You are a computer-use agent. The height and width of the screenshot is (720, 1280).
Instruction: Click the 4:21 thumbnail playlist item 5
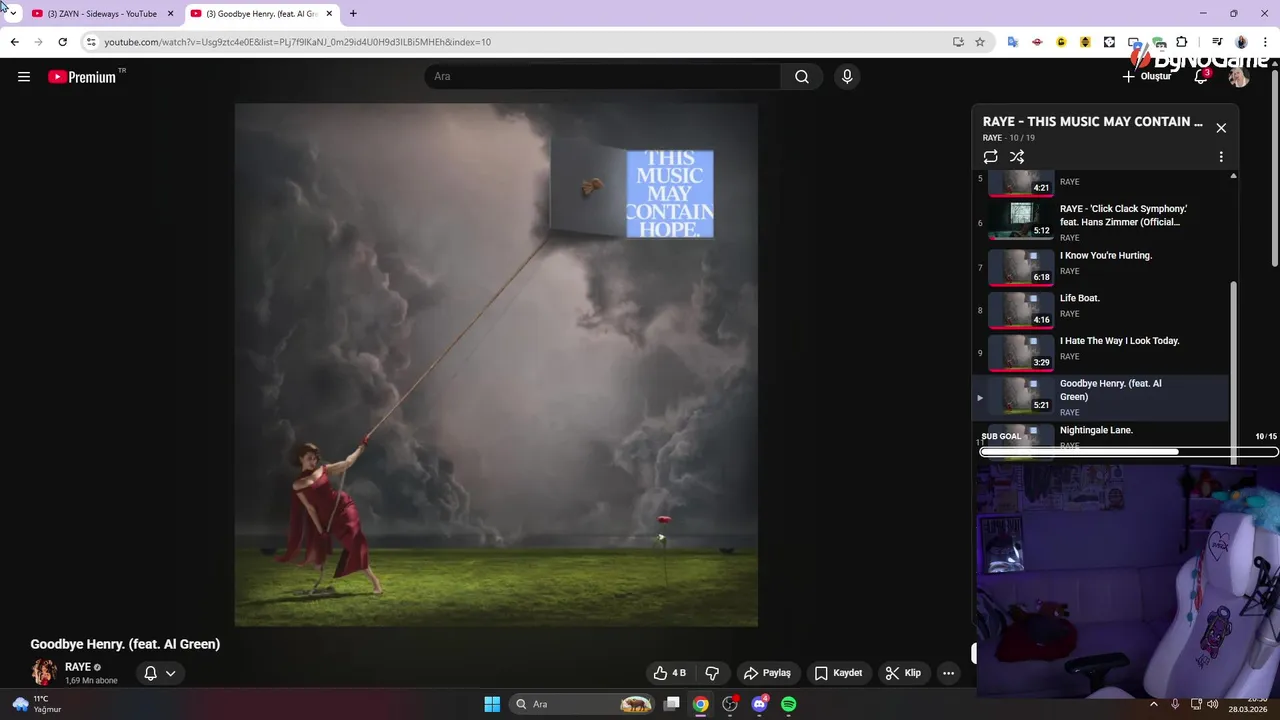pos(1021,182)
